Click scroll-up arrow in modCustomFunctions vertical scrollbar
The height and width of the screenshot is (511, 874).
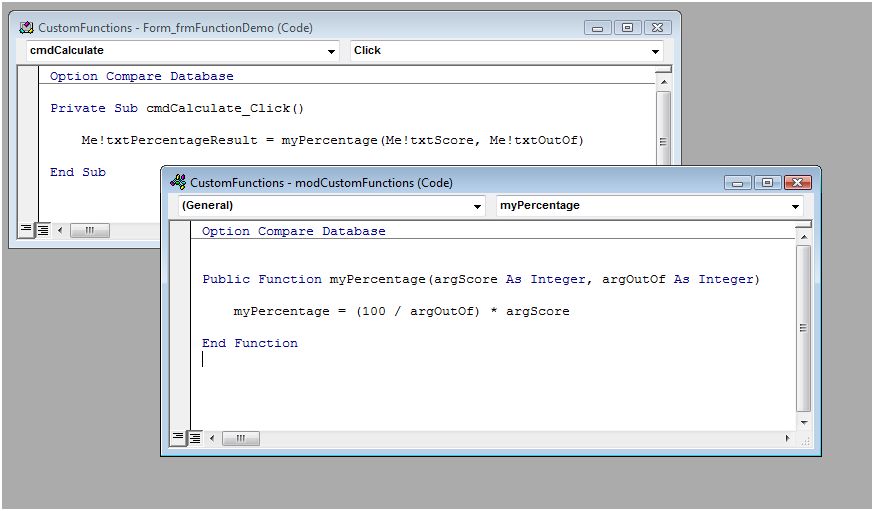point(804,237)
